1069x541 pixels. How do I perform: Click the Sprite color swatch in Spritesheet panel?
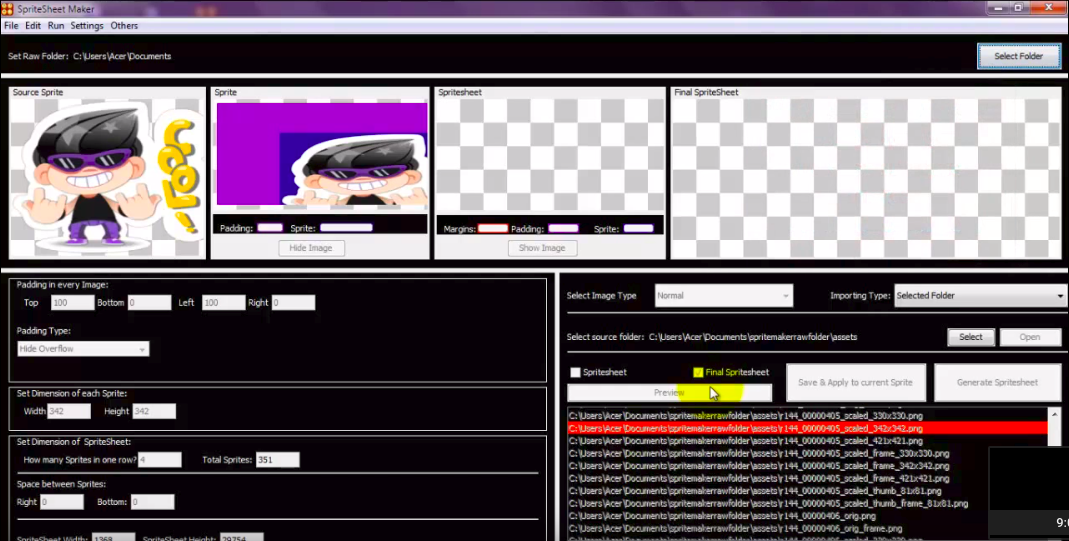(638, 229)
